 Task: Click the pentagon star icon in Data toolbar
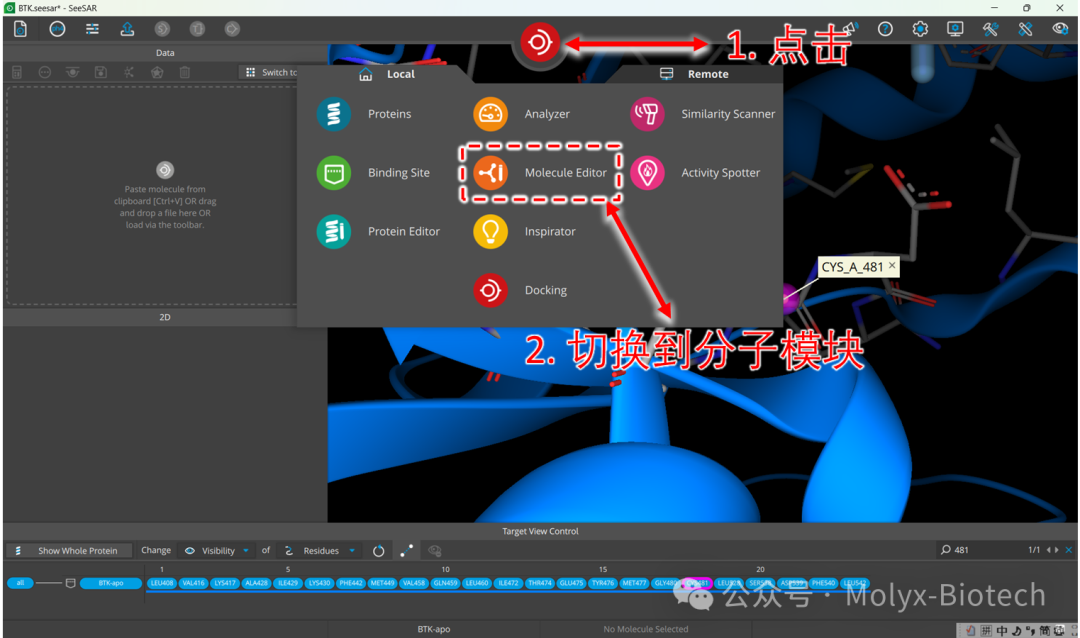click(x=157, y=72)
